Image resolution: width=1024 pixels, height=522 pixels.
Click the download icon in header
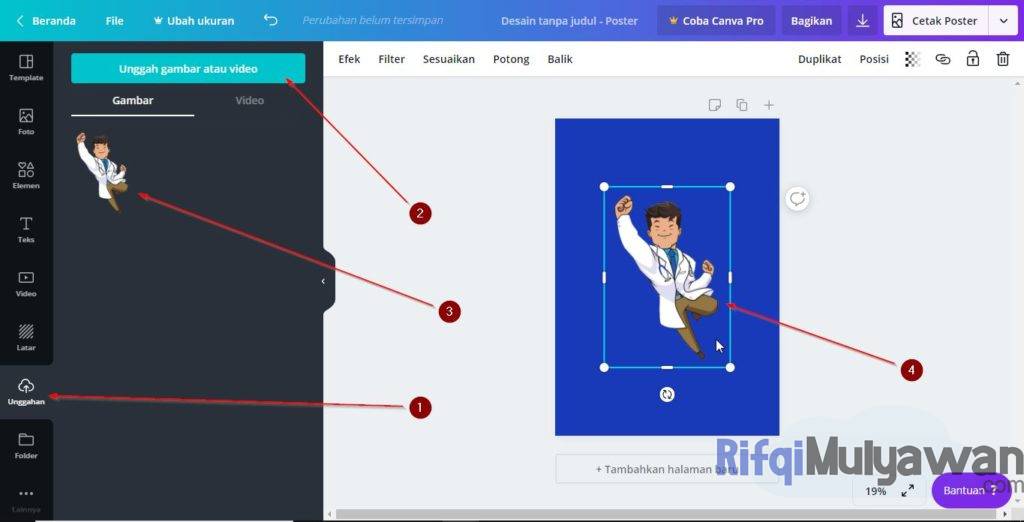click(x=862, y=21)
